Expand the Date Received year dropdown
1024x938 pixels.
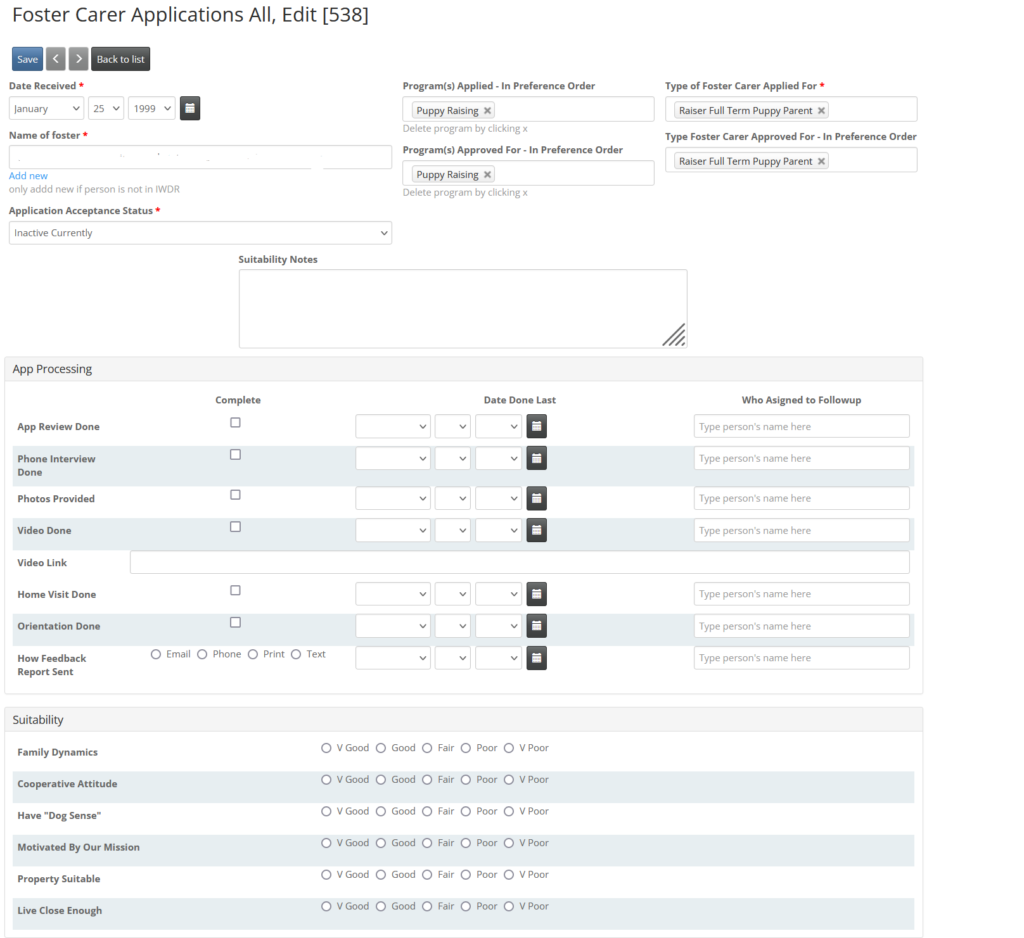pyautogui.click(x=152, y=108)
